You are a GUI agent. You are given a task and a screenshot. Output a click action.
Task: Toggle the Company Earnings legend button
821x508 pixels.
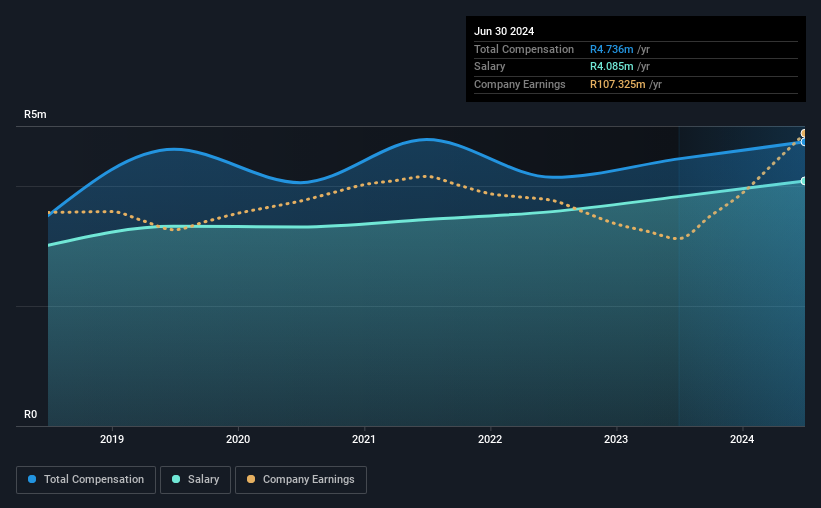[x=301, y=480]
